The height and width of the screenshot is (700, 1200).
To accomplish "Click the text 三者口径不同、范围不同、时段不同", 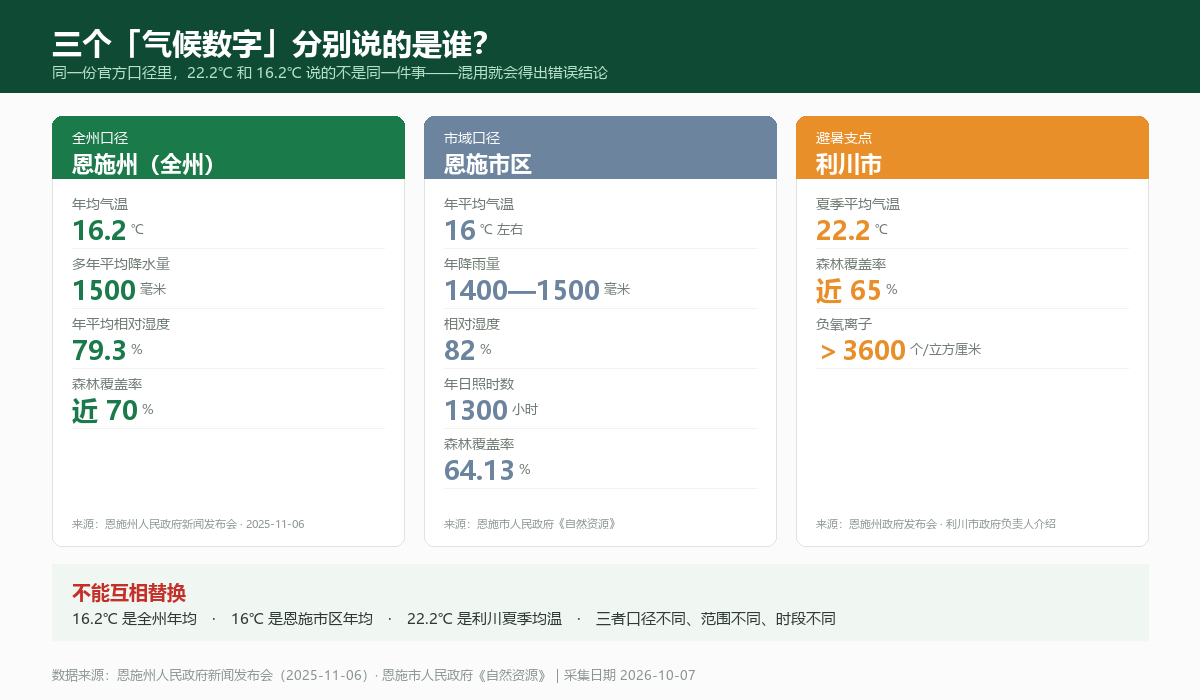I will 715,619.
